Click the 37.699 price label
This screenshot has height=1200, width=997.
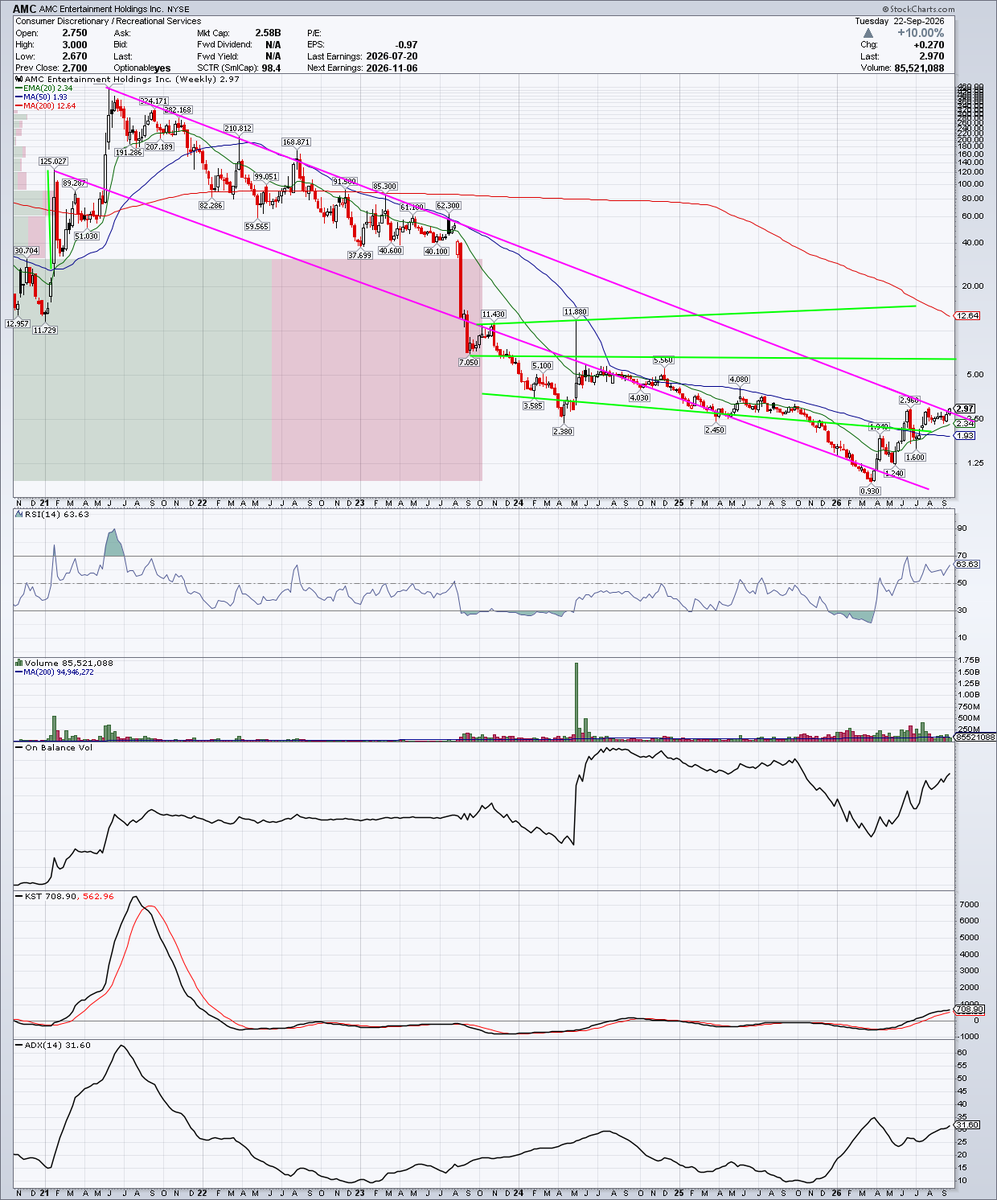point(359,255)
